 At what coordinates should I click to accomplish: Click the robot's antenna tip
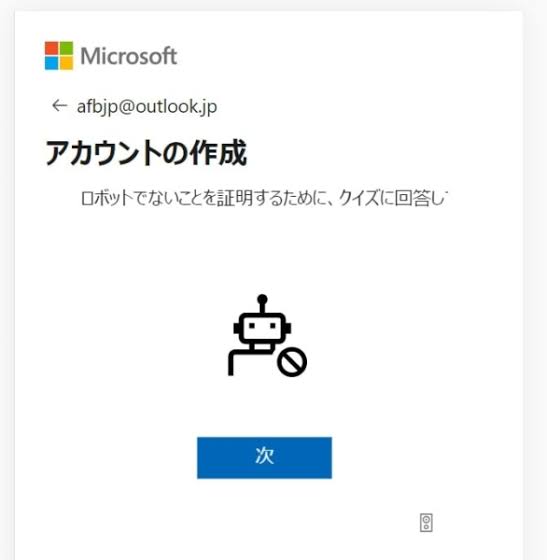(262, 299)
